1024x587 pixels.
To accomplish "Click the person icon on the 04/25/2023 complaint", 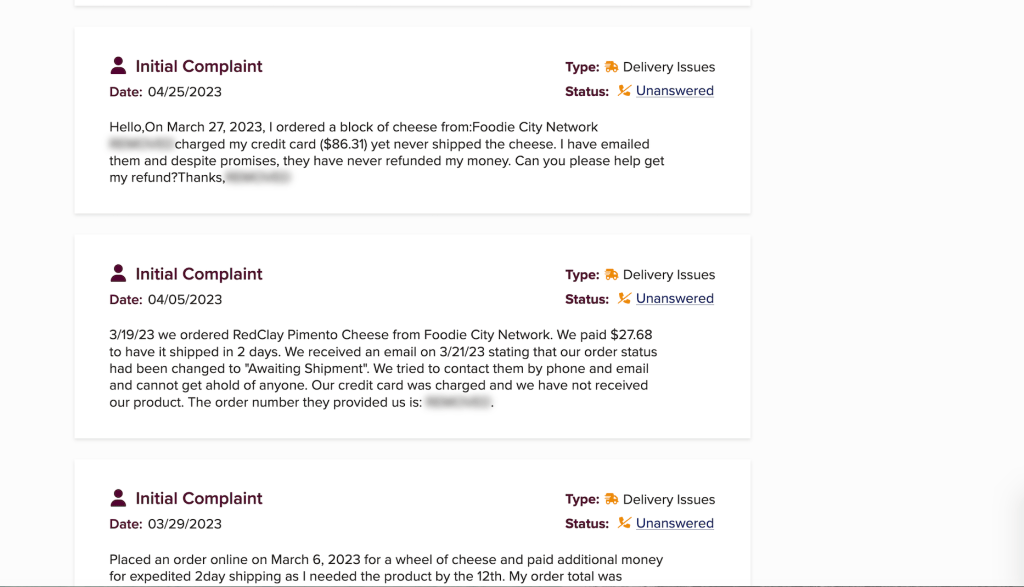I will pyautogui.click(x=119, y=66).
